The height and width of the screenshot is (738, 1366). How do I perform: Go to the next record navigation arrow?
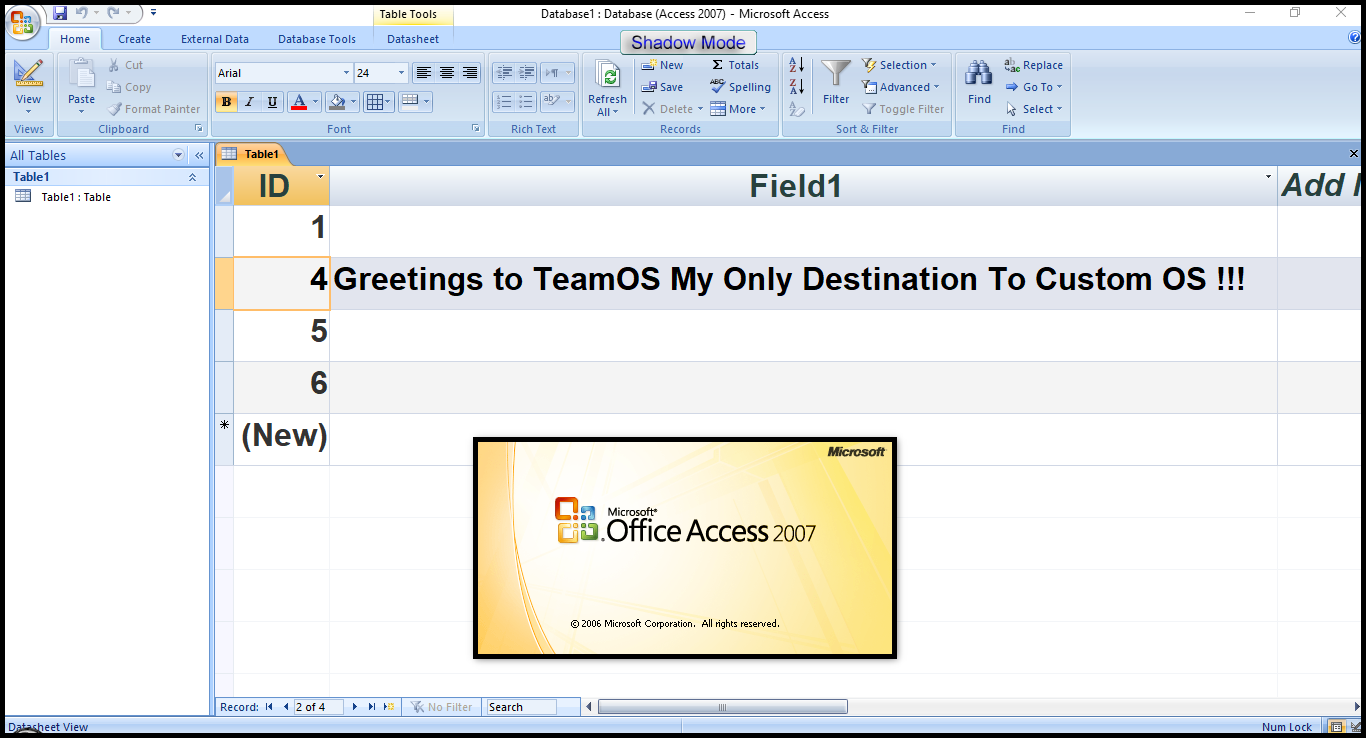tap(354, 707)
